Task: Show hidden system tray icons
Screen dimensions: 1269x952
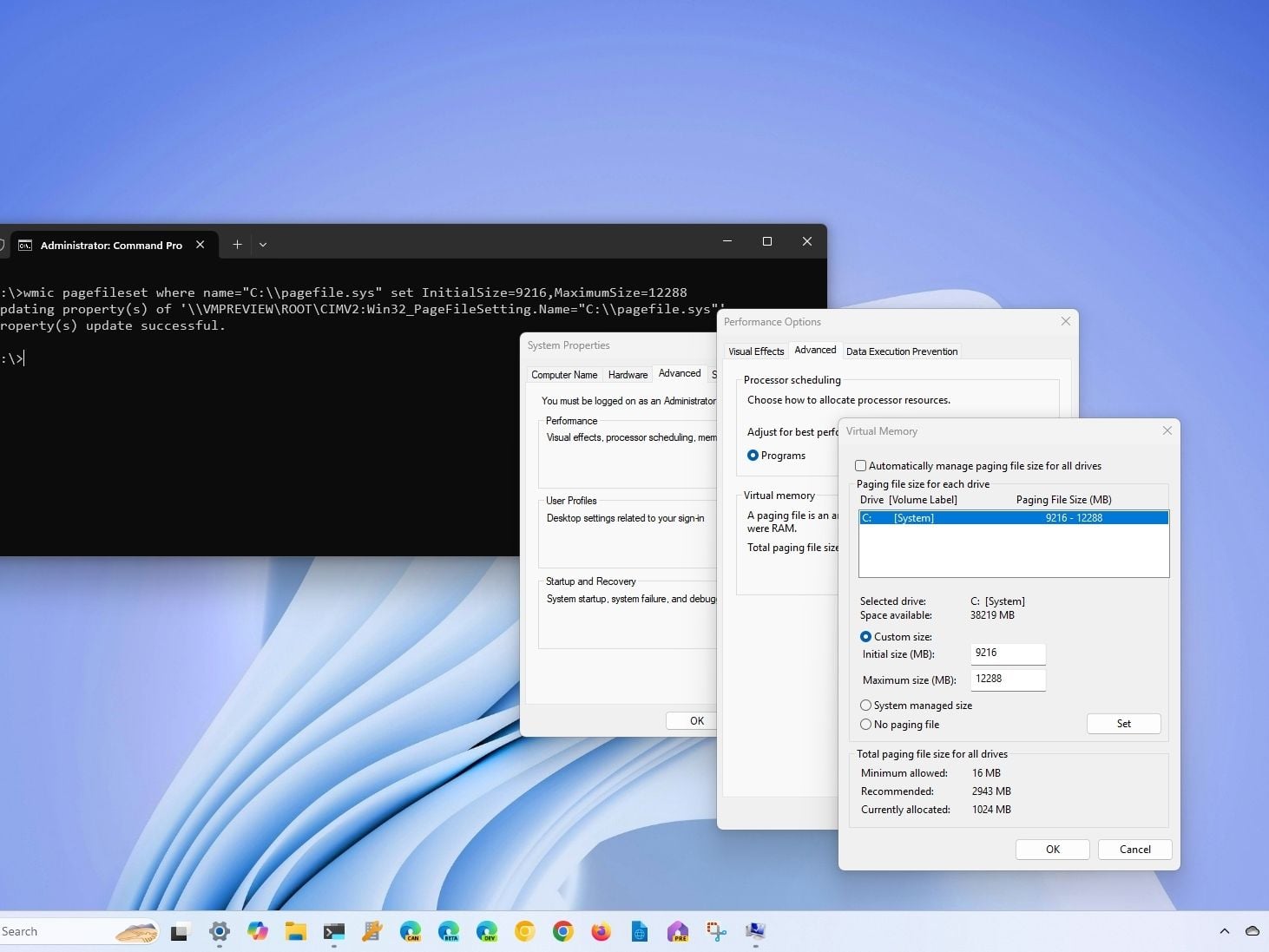Action: pos(1225,931)
